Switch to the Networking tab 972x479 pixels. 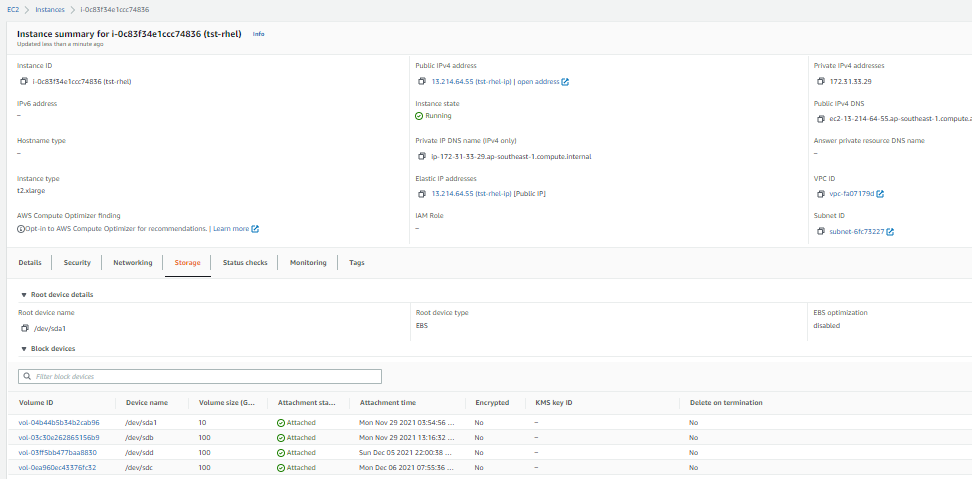click(133, 263)
